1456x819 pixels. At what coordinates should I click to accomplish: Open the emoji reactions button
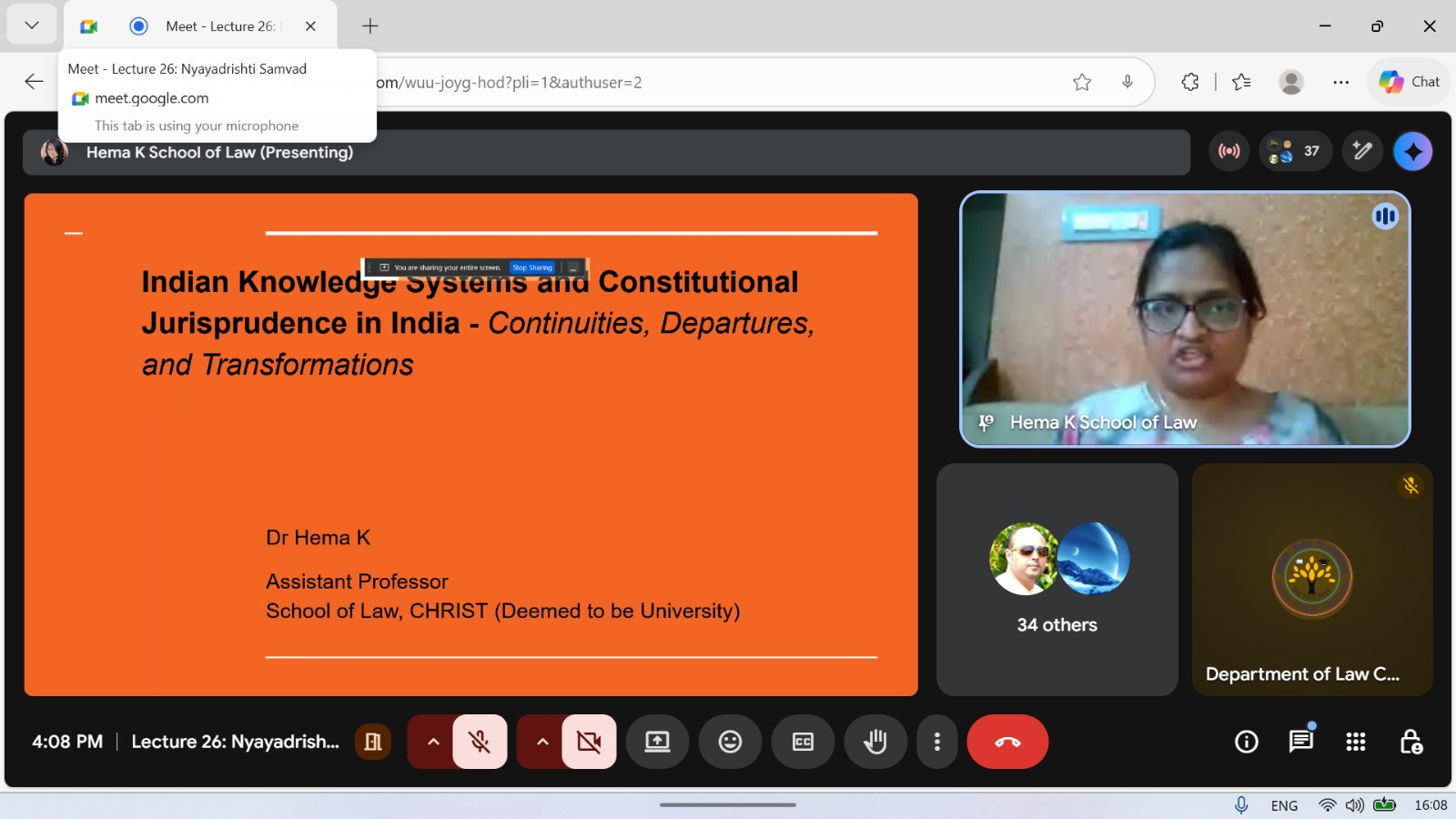click(730, 742)
